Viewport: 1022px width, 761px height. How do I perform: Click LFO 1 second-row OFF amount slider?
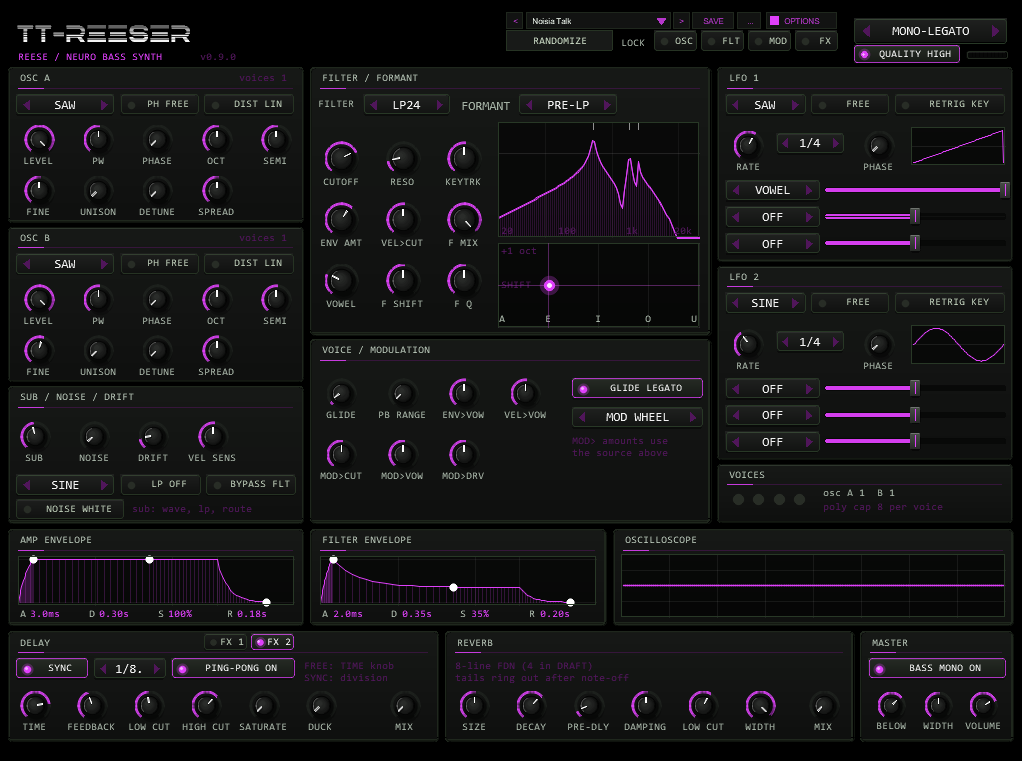[x=916, y=216]
